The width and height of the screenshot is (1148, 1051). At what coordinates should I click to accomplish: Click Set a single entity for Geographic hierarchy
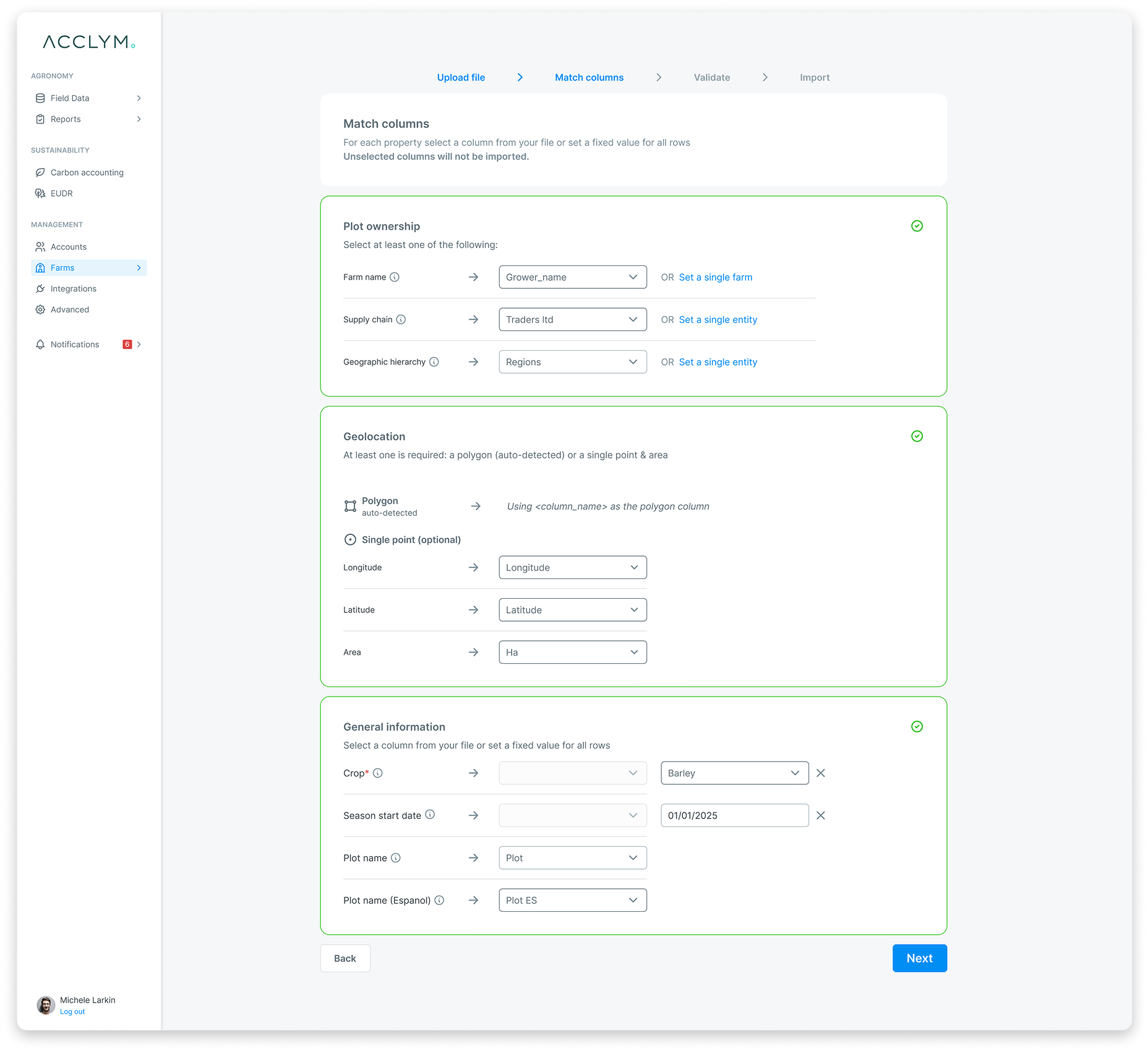pos(718,362)
